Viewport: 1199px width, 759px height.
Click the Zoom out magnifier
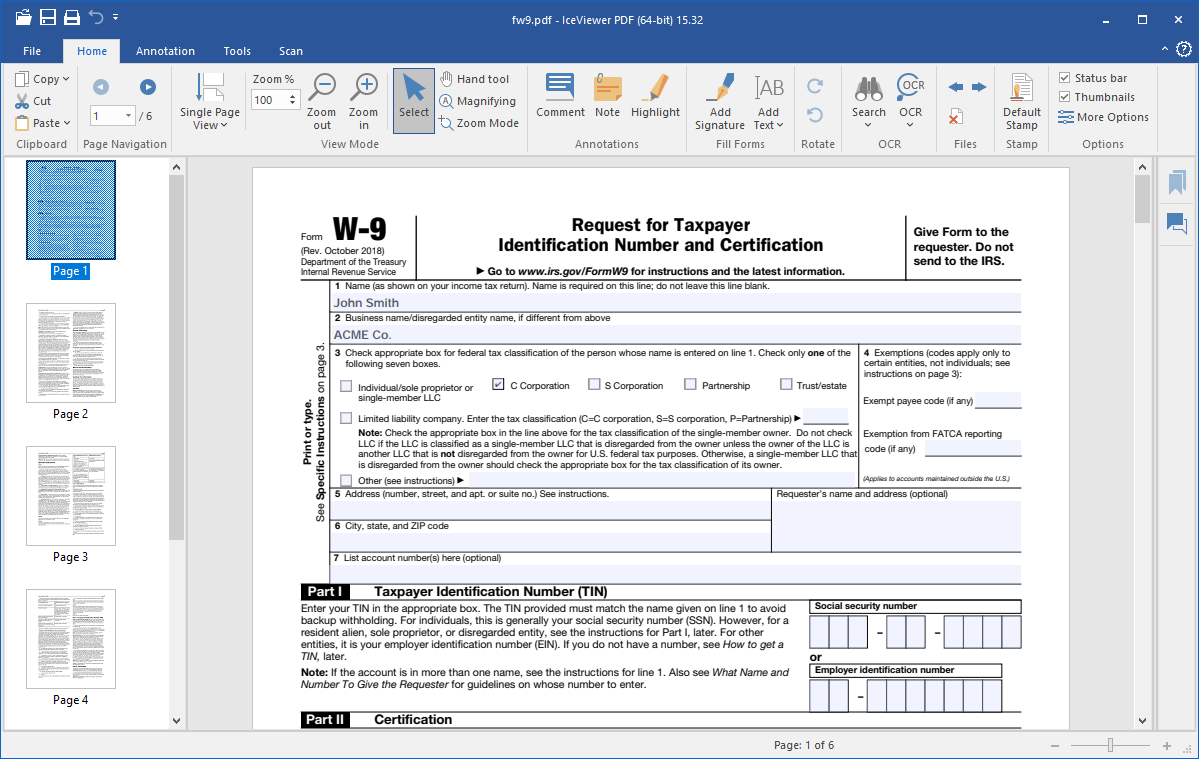[322, 102]
